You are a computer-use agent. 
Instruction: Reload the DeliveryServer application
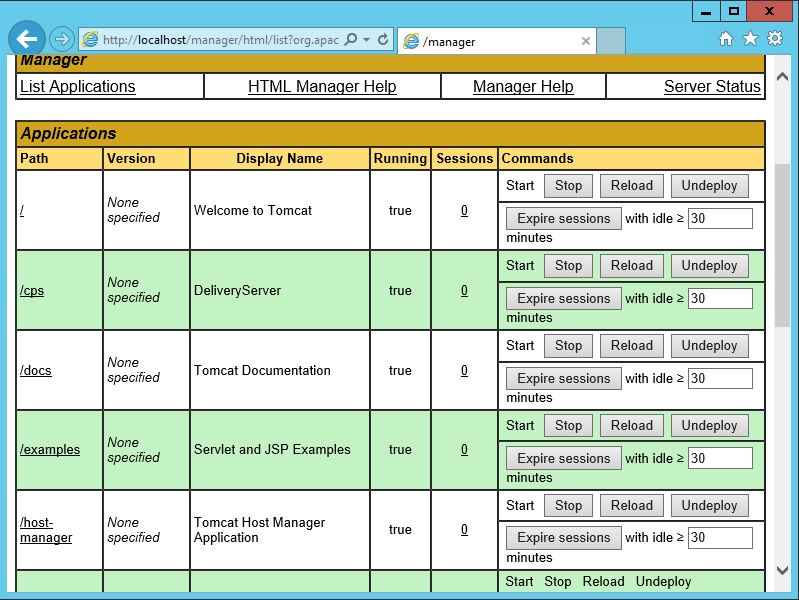[632, 266]
